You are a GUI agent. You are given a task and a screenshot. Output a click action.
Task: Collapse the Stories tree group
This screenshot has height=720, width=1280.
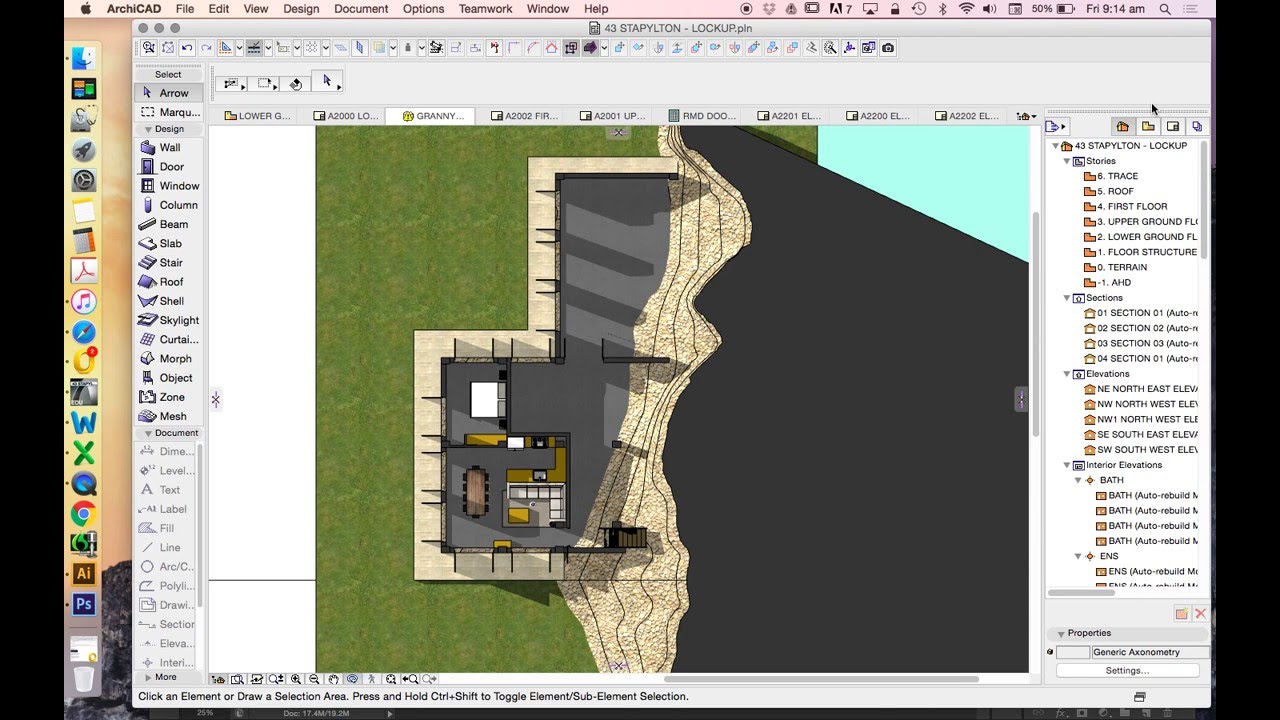(1067, 161)
